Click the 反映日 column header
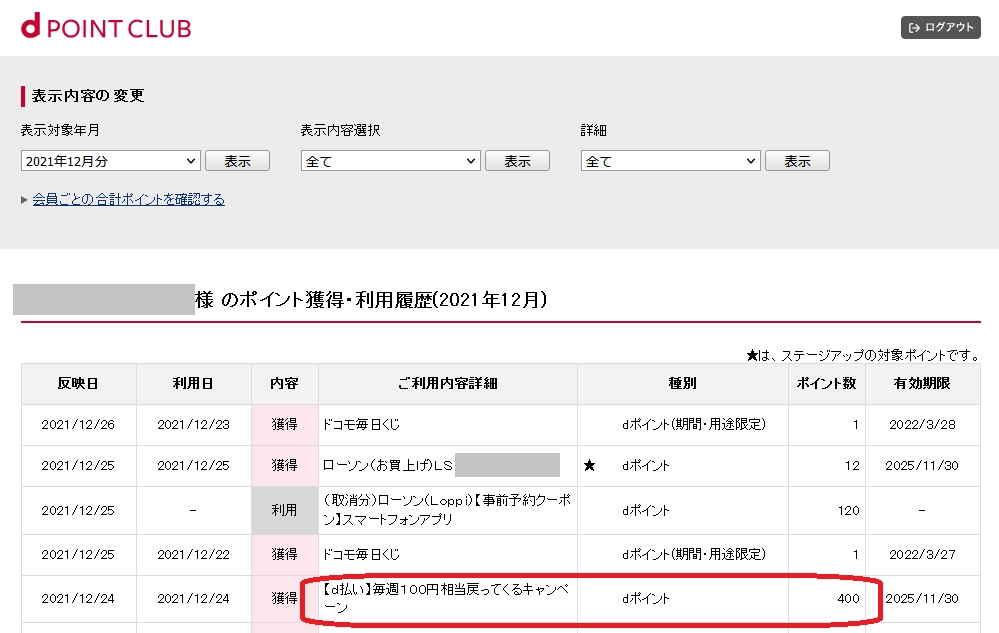Viewport: 999px width, 633px height. 78,383
